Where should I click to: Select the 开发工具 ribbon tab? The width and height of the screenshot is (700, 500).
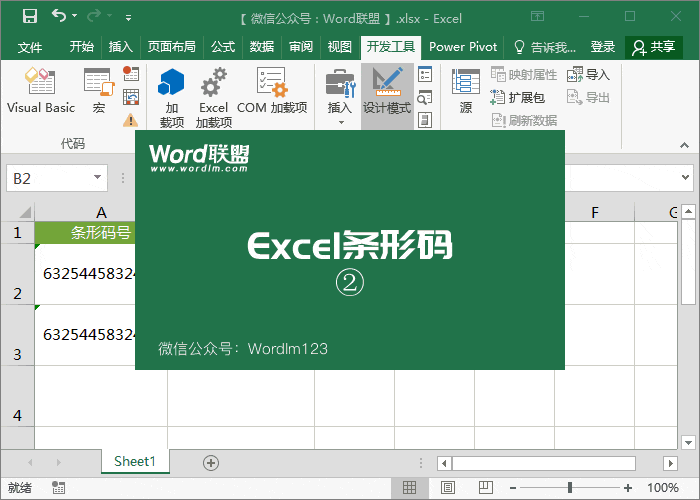point(391,47)
